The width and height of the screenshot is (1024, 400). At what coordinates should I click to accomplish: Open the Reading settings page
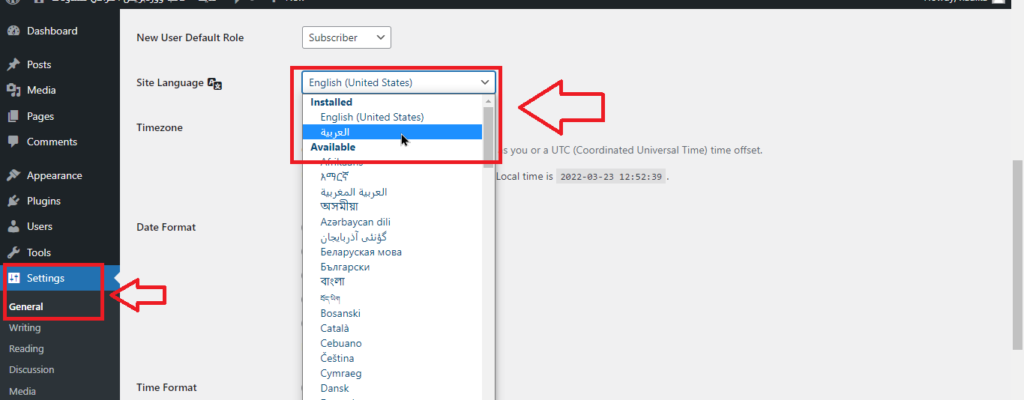click(26, 349)
